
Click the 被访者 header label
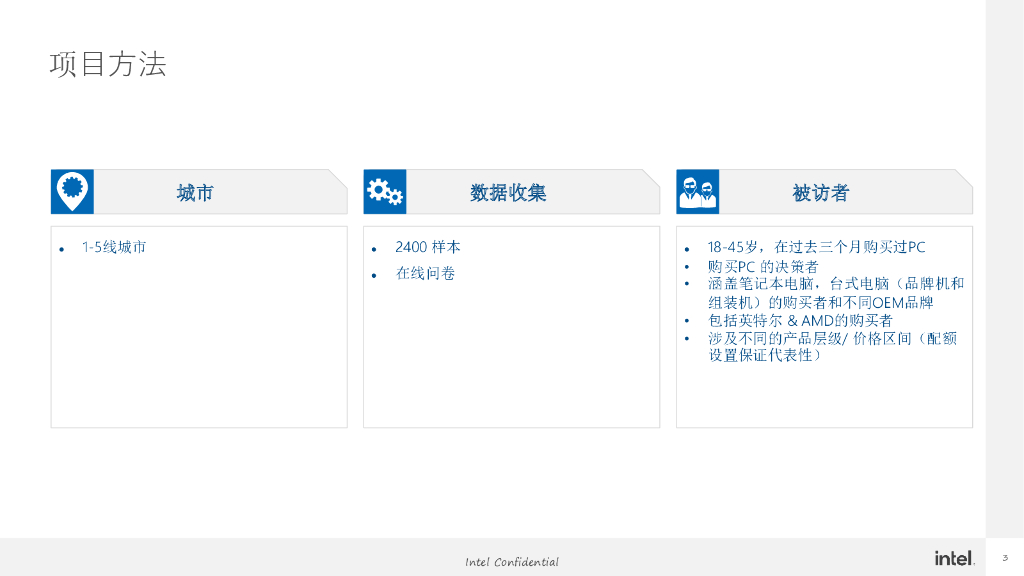pyautogui.click(x=821, y=193)
